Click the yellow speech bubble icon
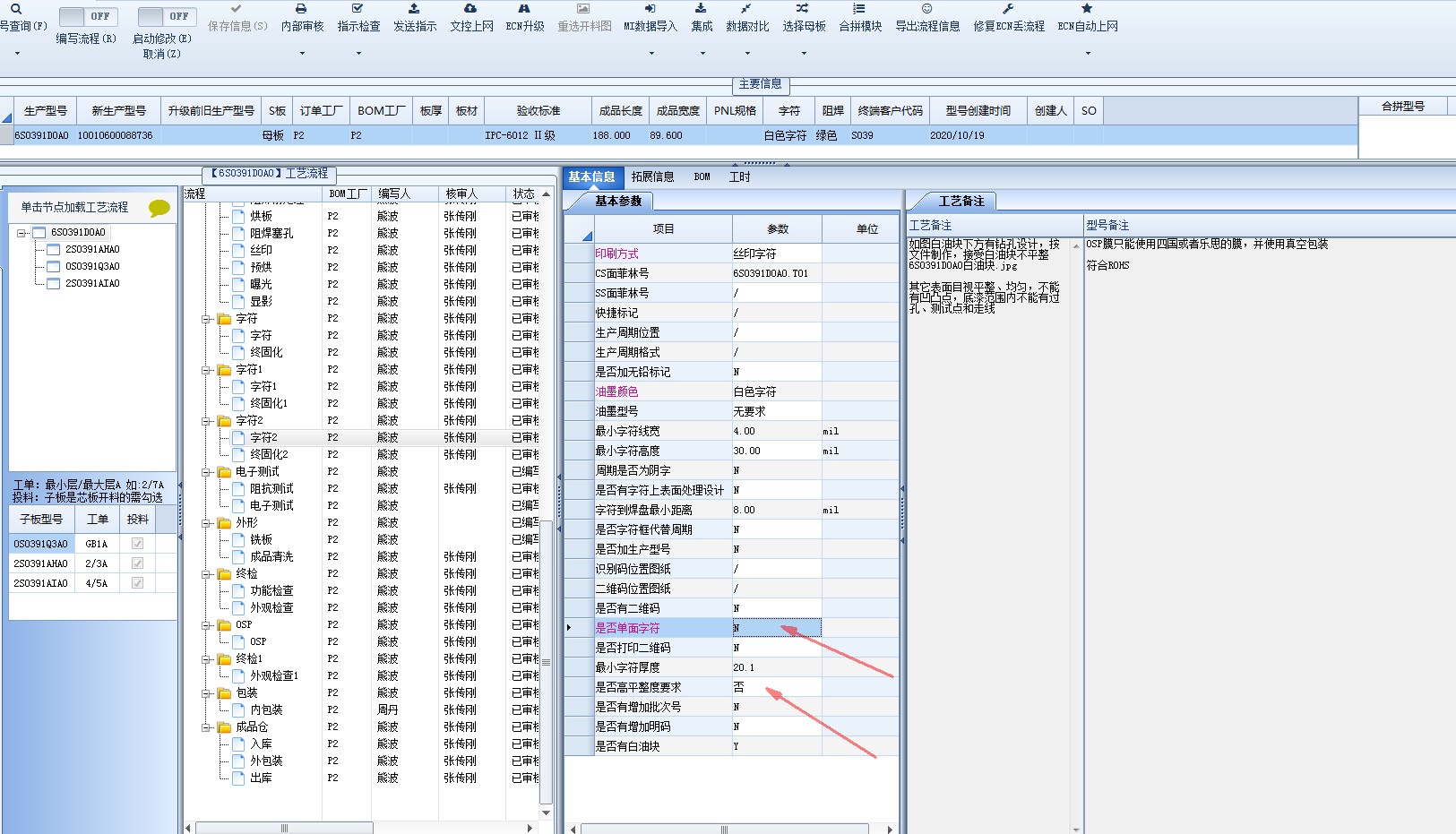Image resolution: width=1456 pixels, height=834 pixels. pos(159,208)
